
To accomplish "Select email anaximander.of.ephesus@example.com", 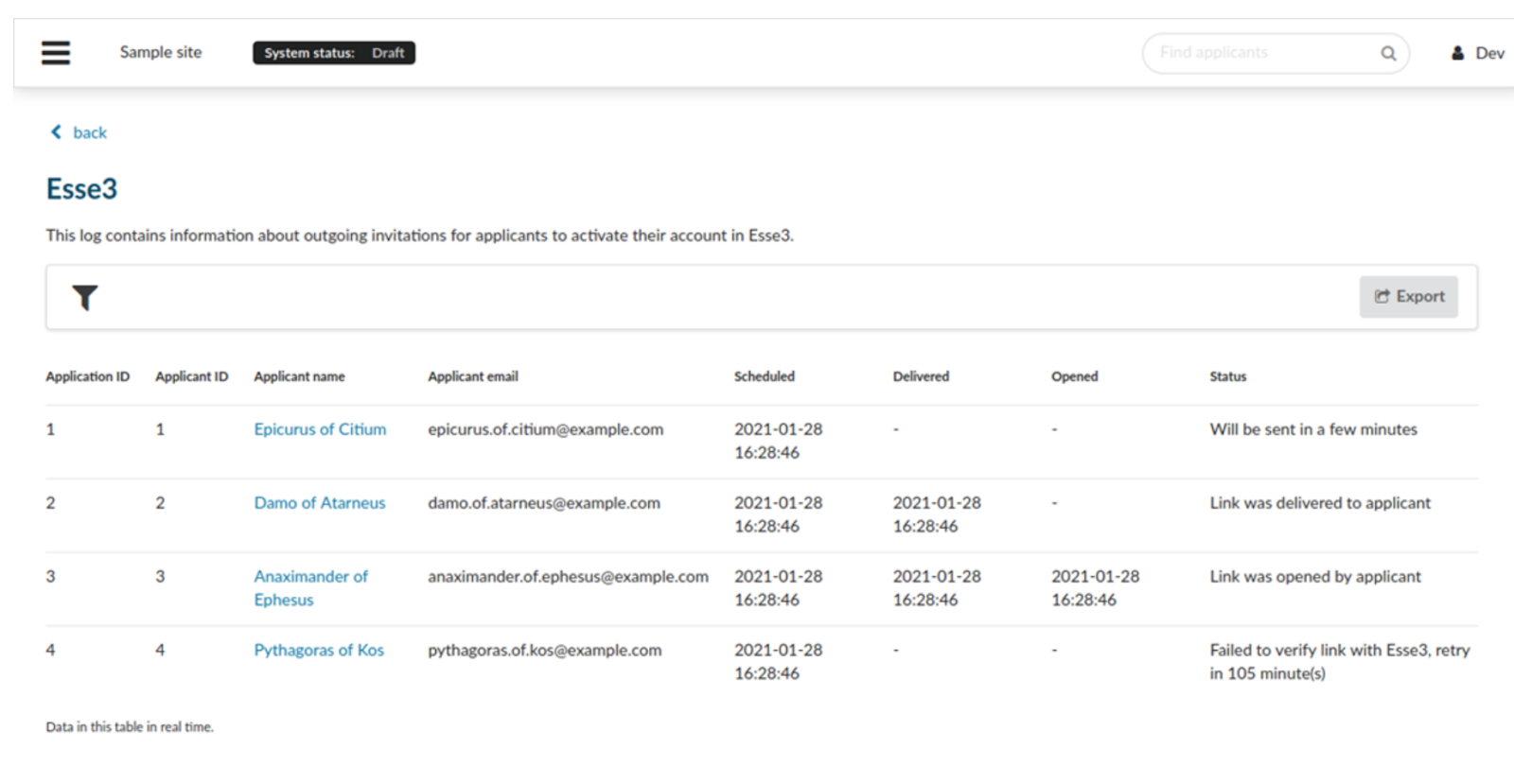I will 568,577.
